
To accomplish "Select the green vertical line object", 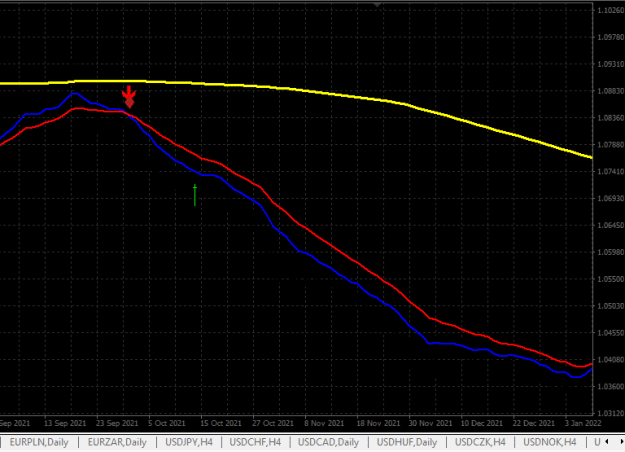I will [x=195, y=195].
